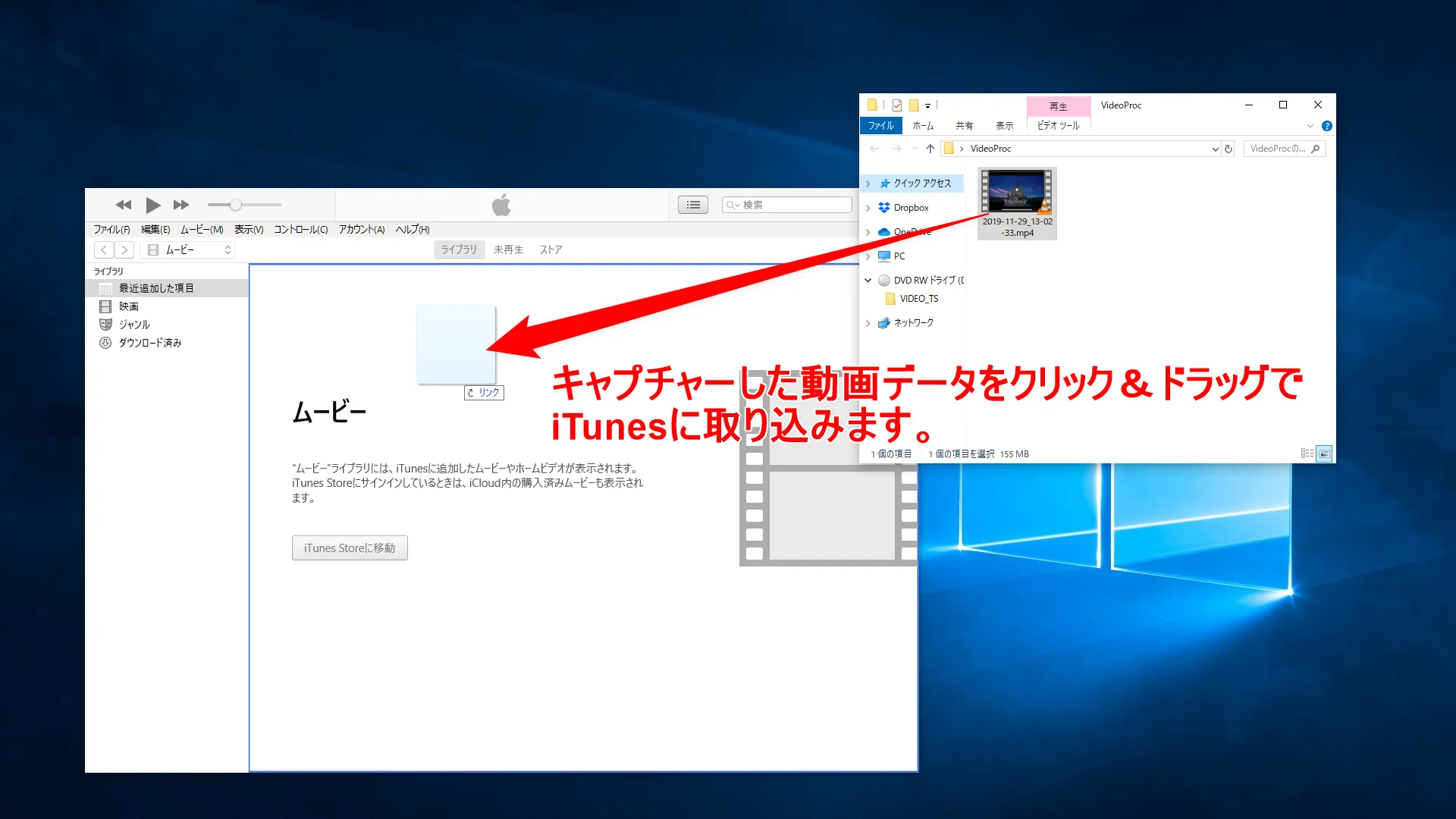Select Dropbox in navigation pane
The height and width of the screenshot is (819, 1456).
911,208
